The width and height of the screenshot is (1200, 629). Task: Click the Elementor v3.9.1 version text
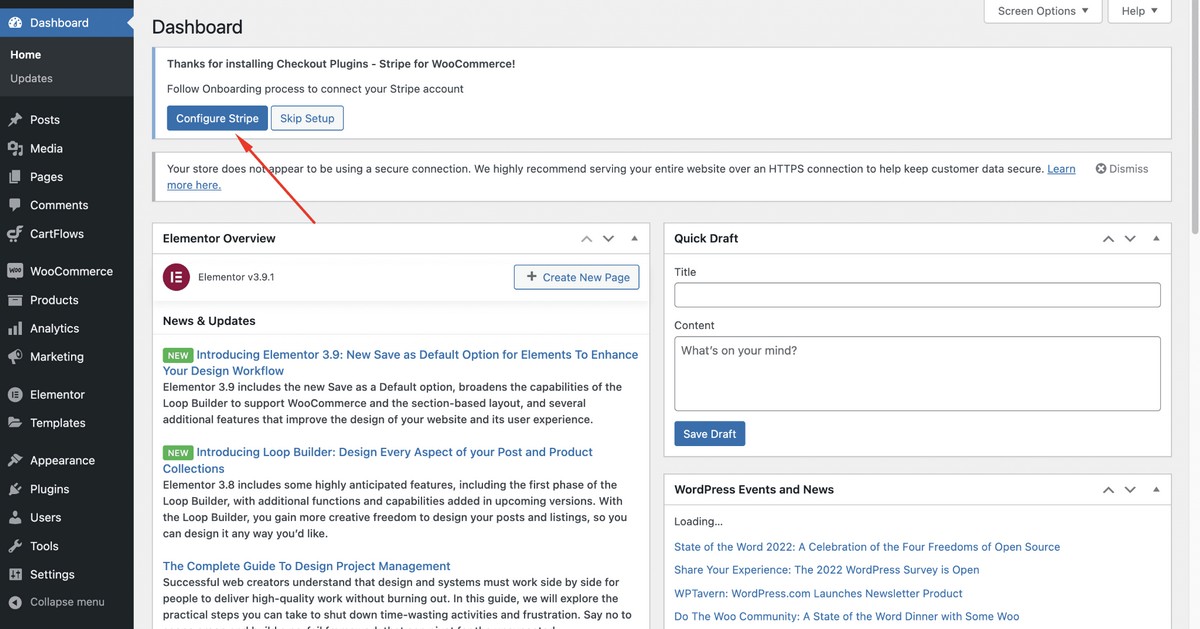236,277
